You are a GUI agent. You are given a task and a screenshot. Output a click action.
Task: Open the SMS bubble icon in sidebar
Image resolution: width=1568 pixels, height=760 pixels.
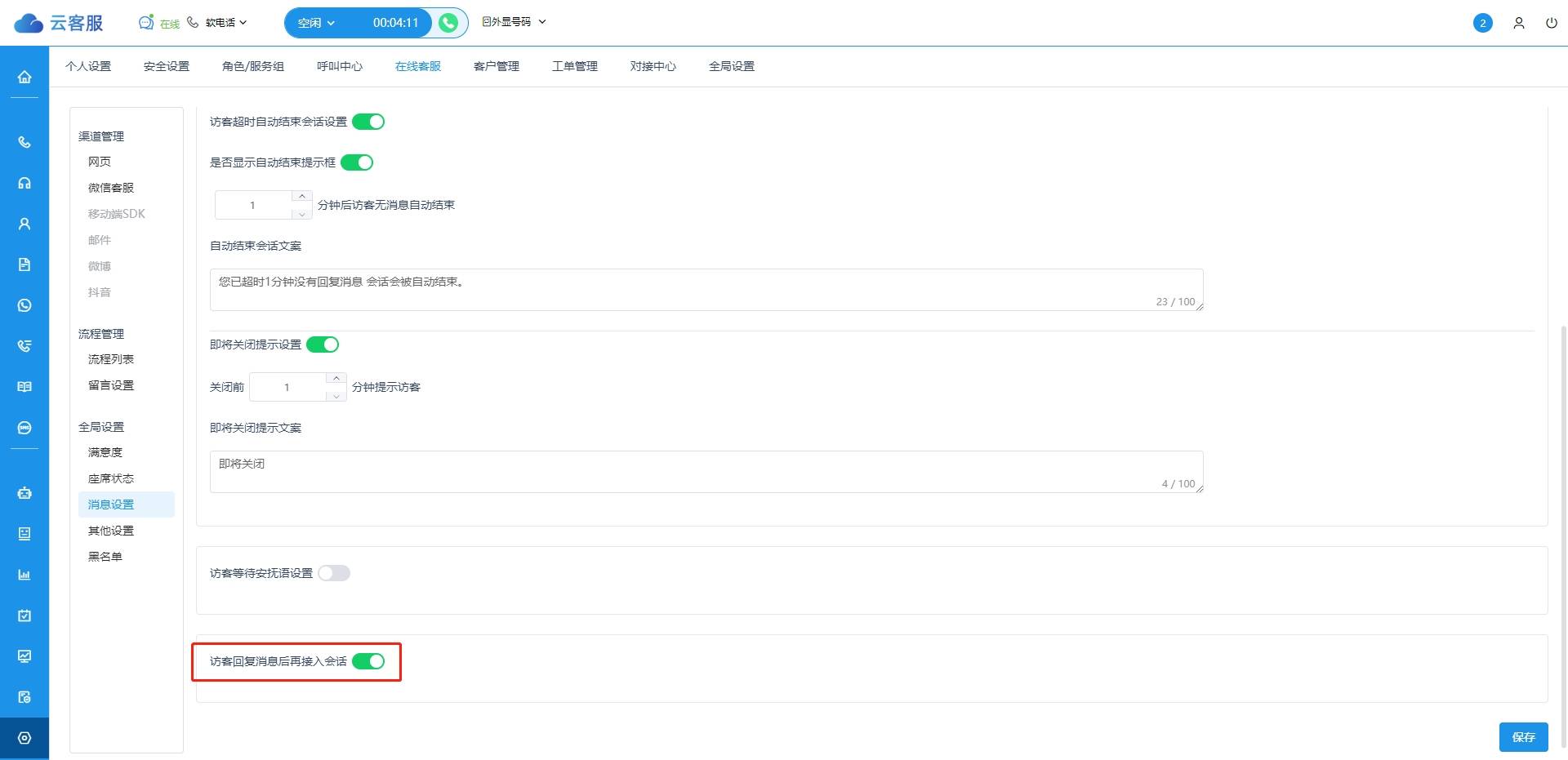coord(24,428)
